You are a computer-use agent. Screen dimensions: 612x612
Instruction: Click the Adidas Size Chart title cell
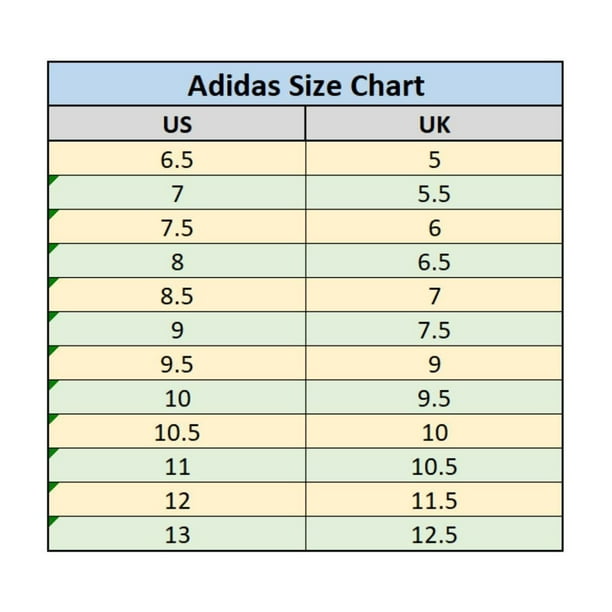[x=305, y=84]
